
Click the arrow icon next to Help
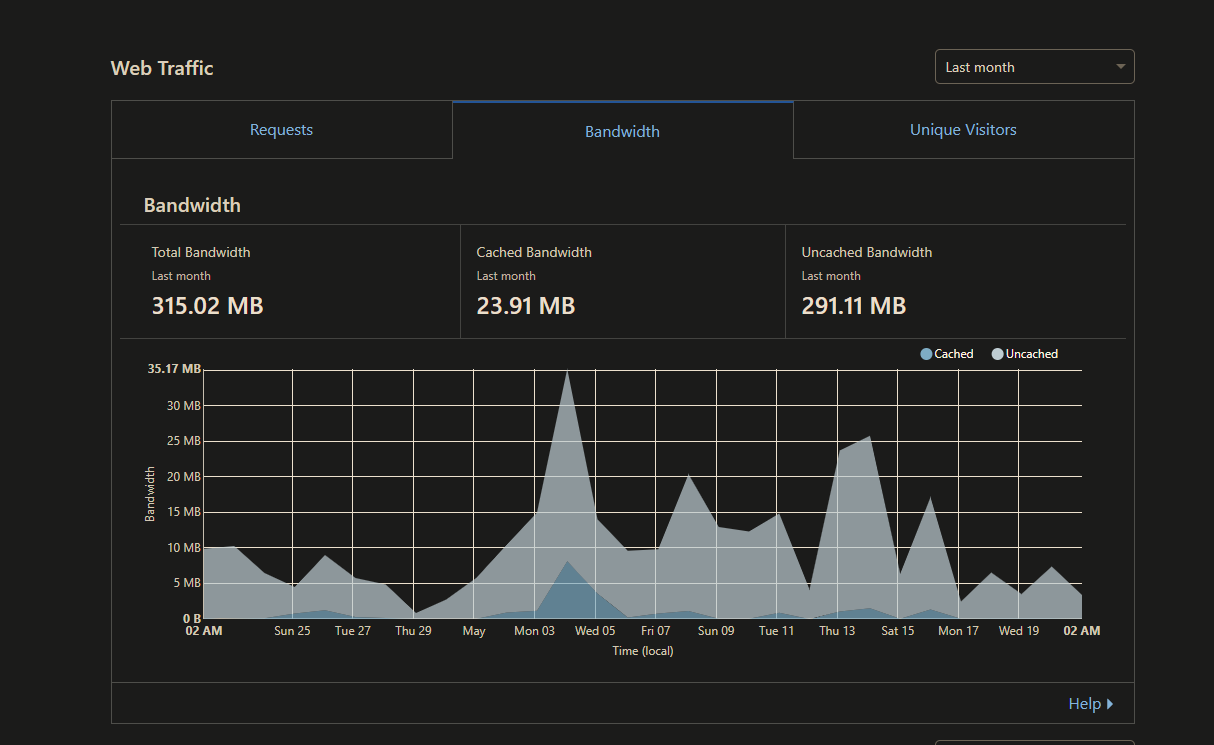click(1110, 704)
